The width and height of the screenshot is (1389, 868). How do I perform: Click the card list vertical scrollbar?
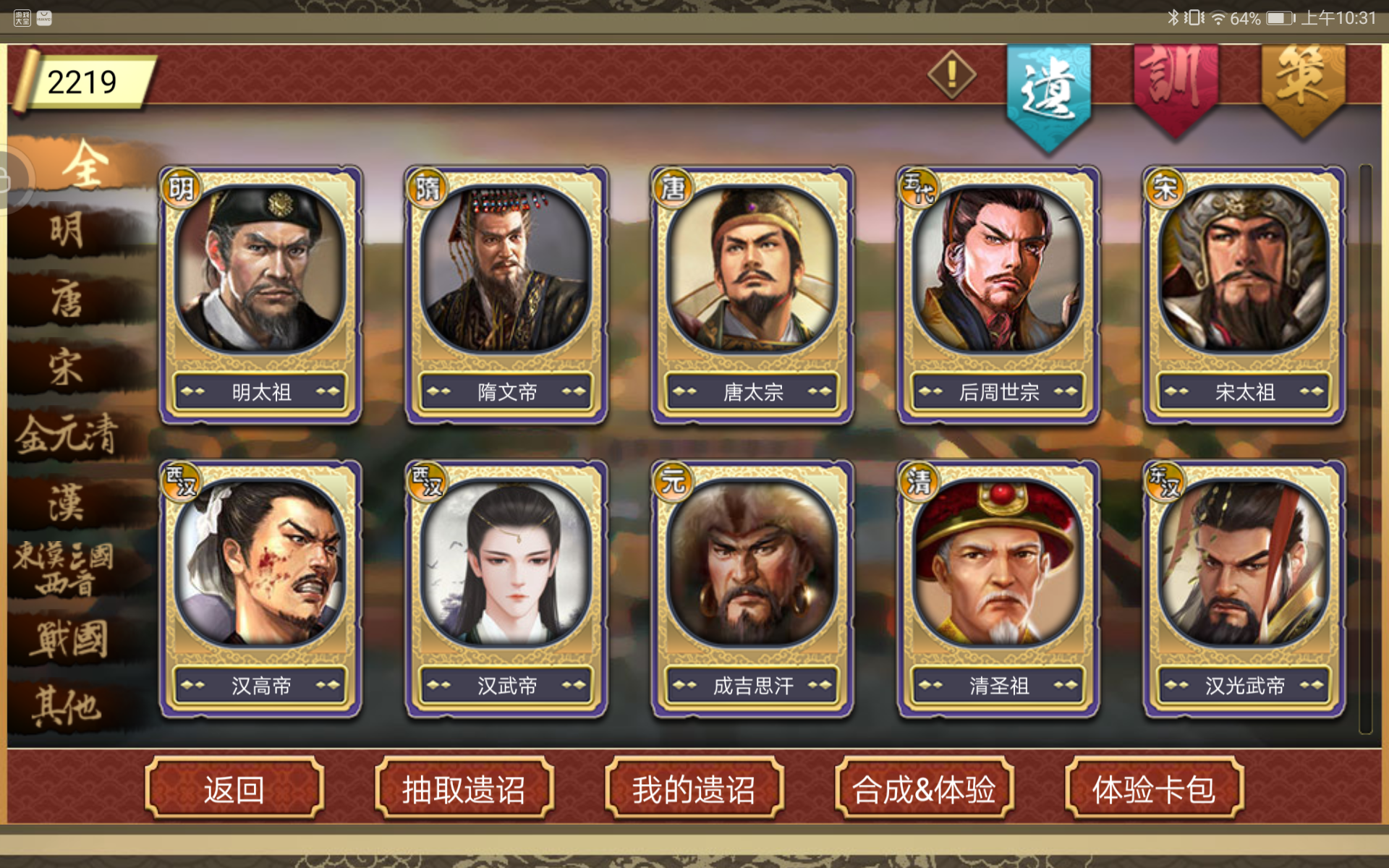(1366, 448)
